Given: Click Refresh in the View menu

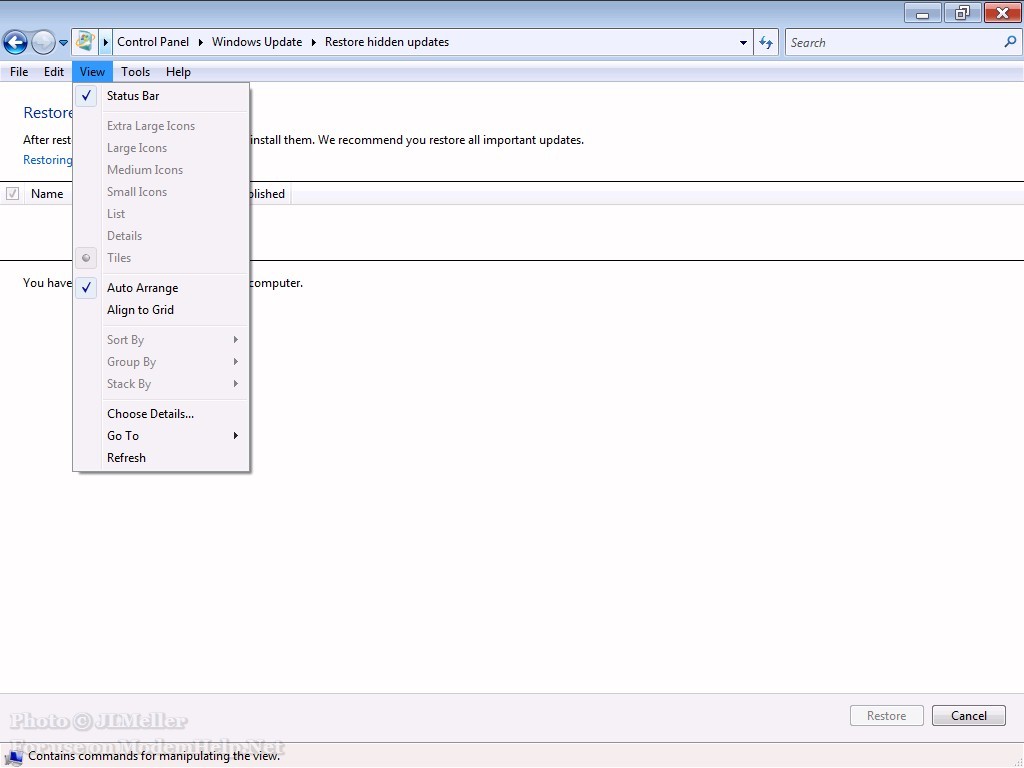Looking at the screenshot, I should point(161,458).
